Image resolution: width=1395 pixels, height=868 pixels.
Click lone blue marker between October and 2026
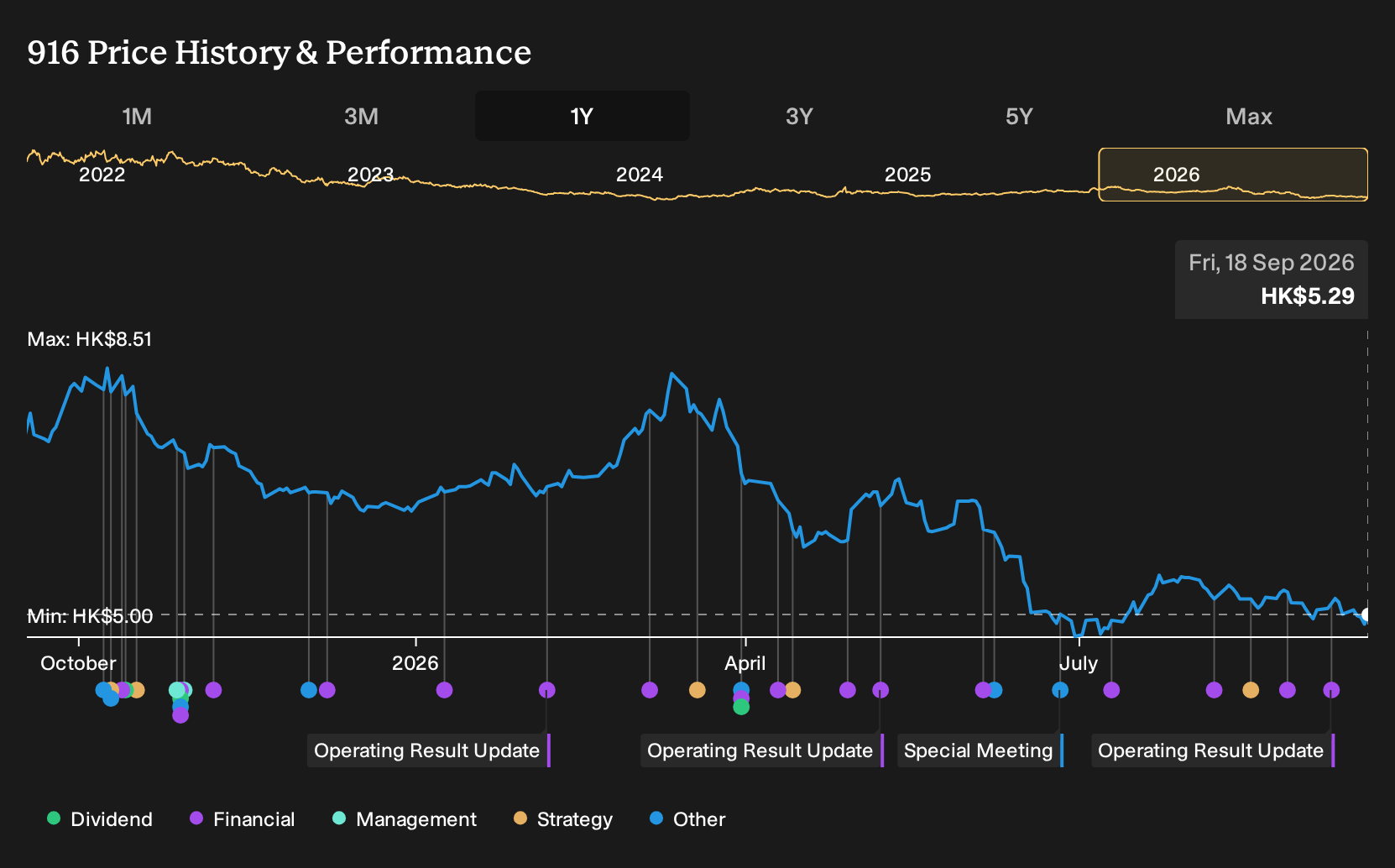point(309,690)
